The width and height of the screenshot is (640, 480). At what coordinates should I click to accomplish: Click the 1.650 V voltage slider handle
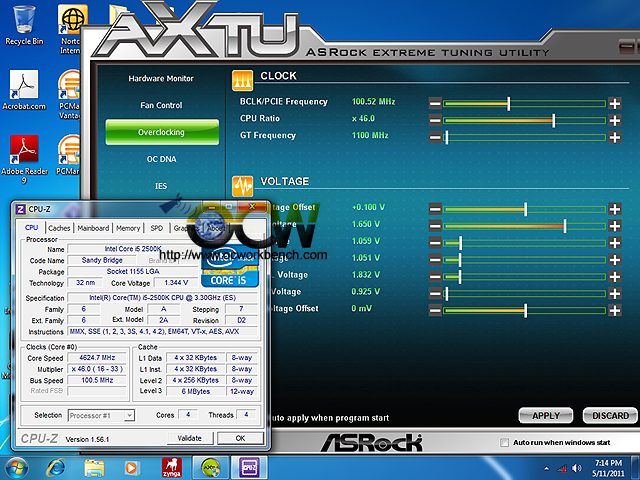[565, 226]
